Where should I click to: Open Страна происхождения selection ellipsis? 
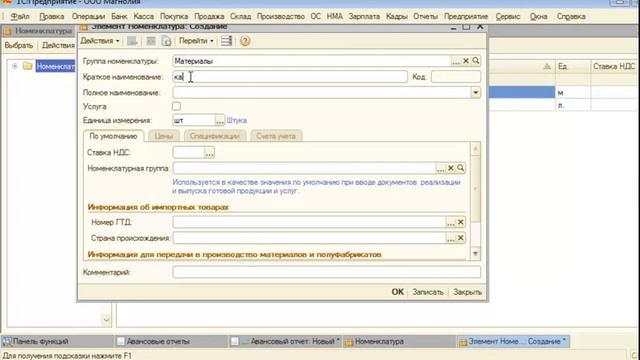point(450,238)
